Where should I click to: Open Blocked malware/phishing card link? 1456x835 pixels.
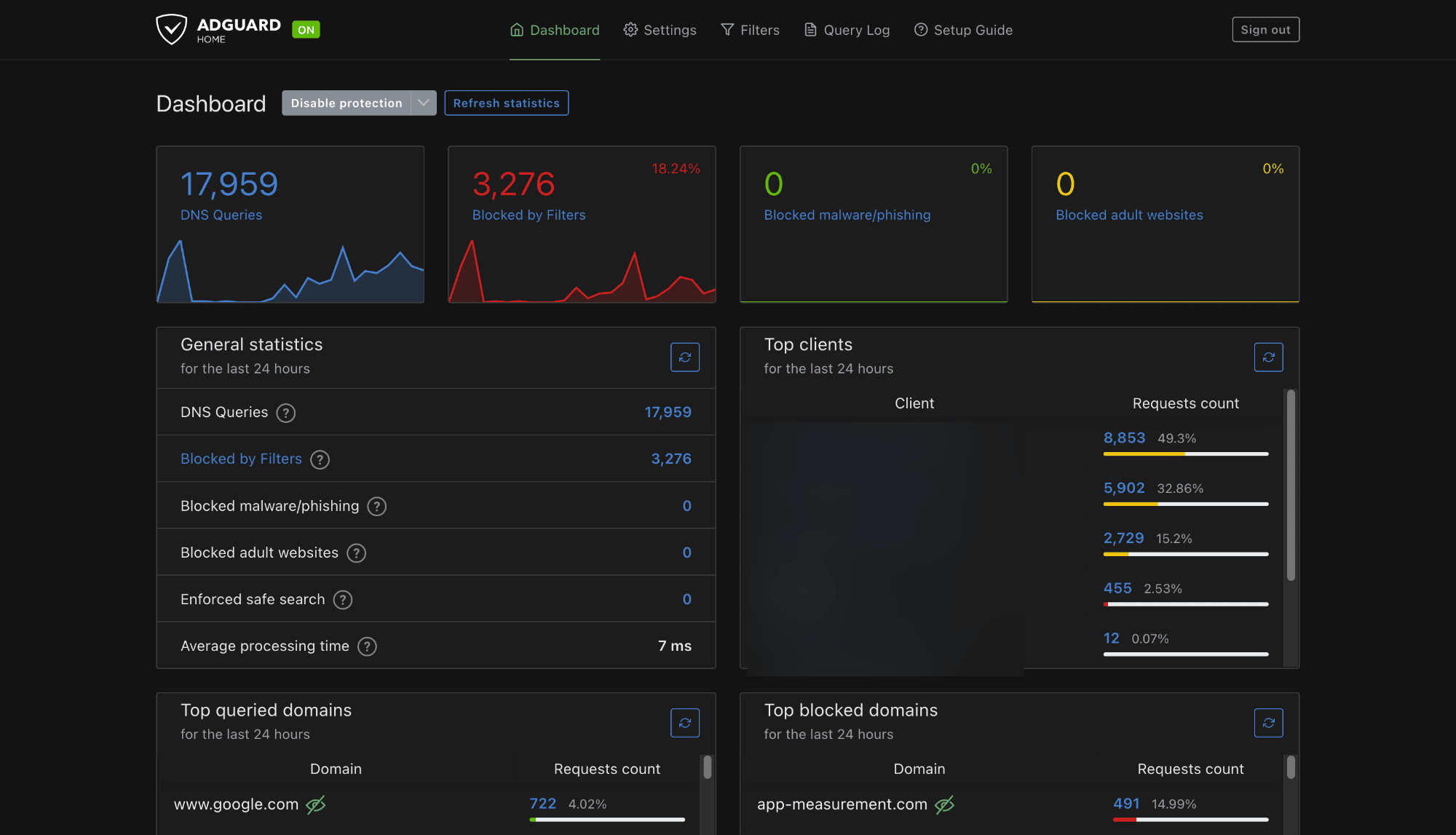tap(847, 215)
